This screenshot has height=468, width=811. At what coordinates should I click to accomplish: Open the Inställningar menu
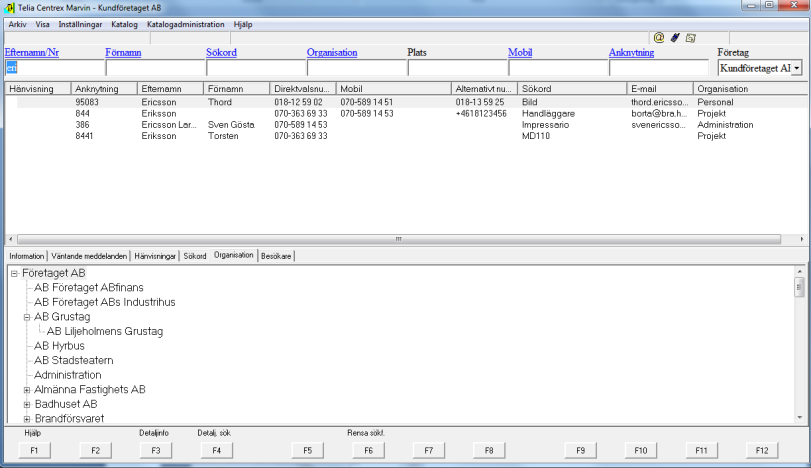(x=80, y=24)
